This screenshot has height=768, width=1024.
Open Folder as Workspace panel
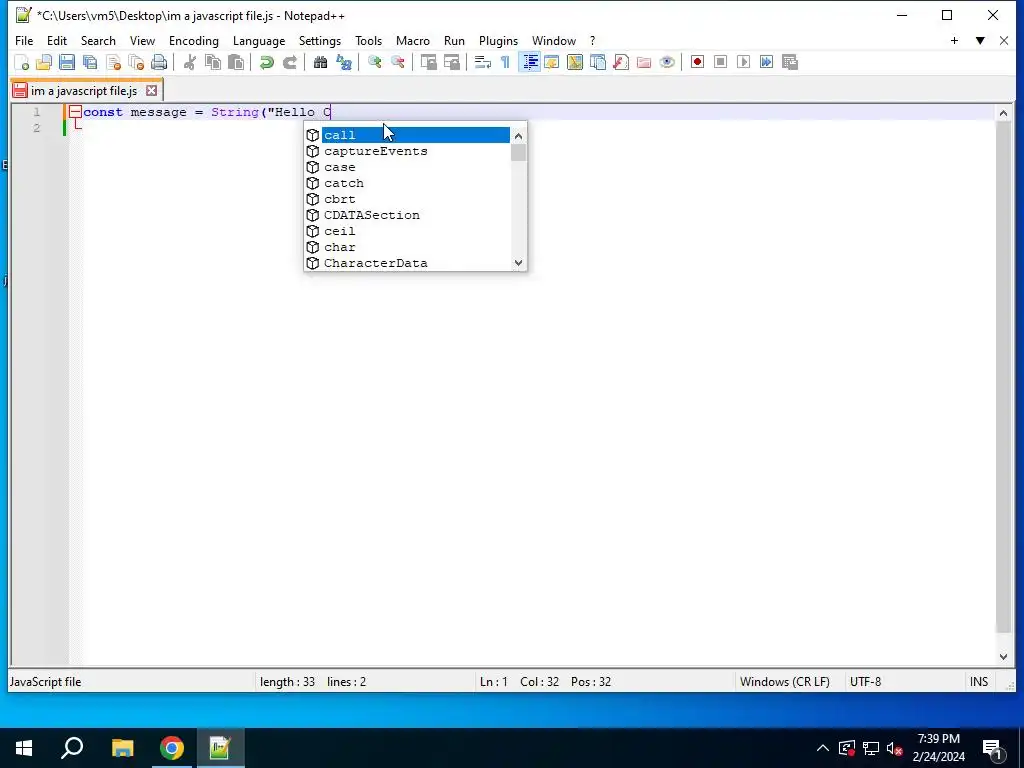pos(644,62)
